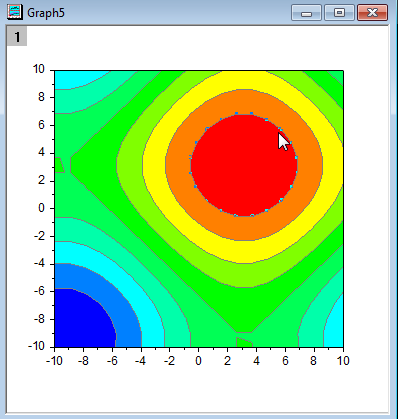Click the yellow contour band

244,252
